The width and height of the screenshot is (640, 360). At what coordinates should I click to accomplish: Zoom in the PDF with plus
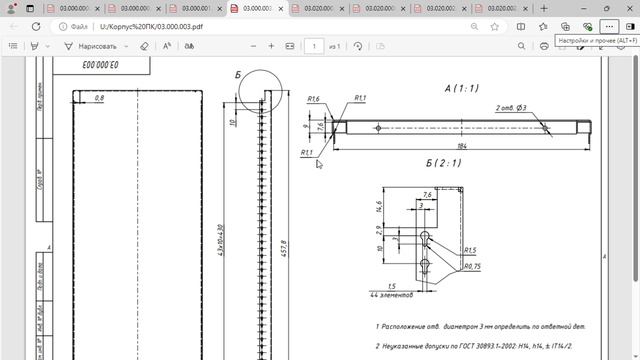tap(271, 46)
